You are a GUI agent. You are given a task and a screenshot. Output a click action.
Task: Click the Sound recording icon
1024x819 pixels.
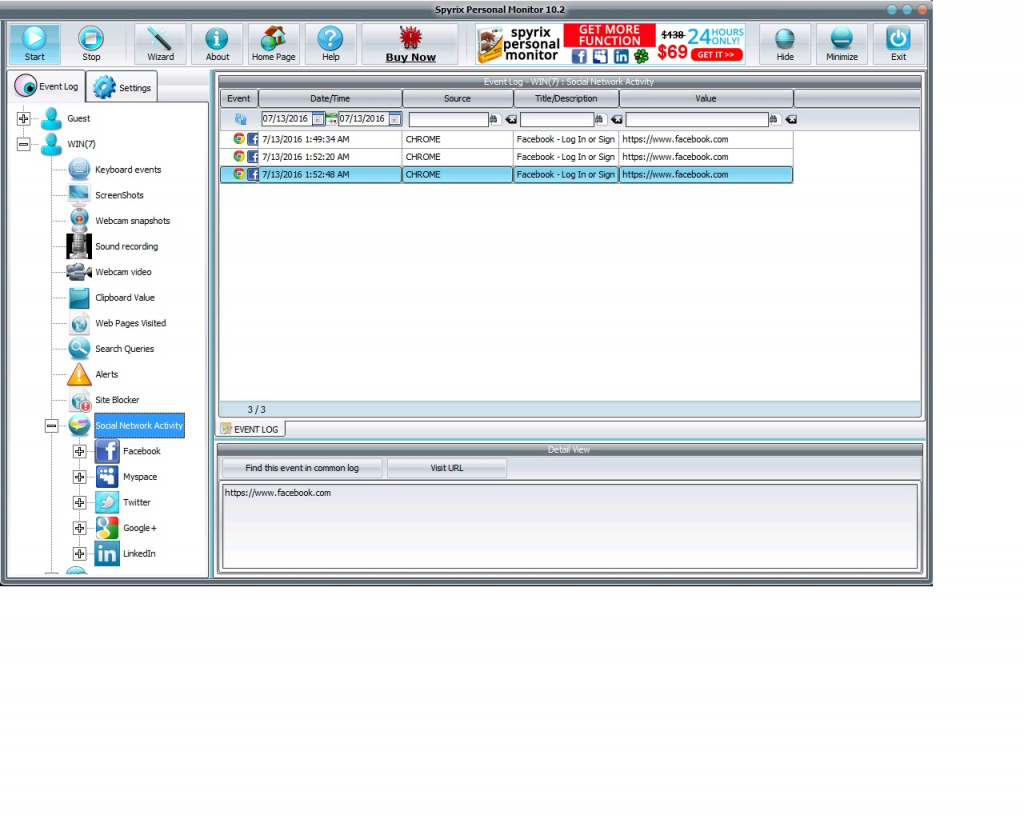pyautogui.click(x=80, y=246)
